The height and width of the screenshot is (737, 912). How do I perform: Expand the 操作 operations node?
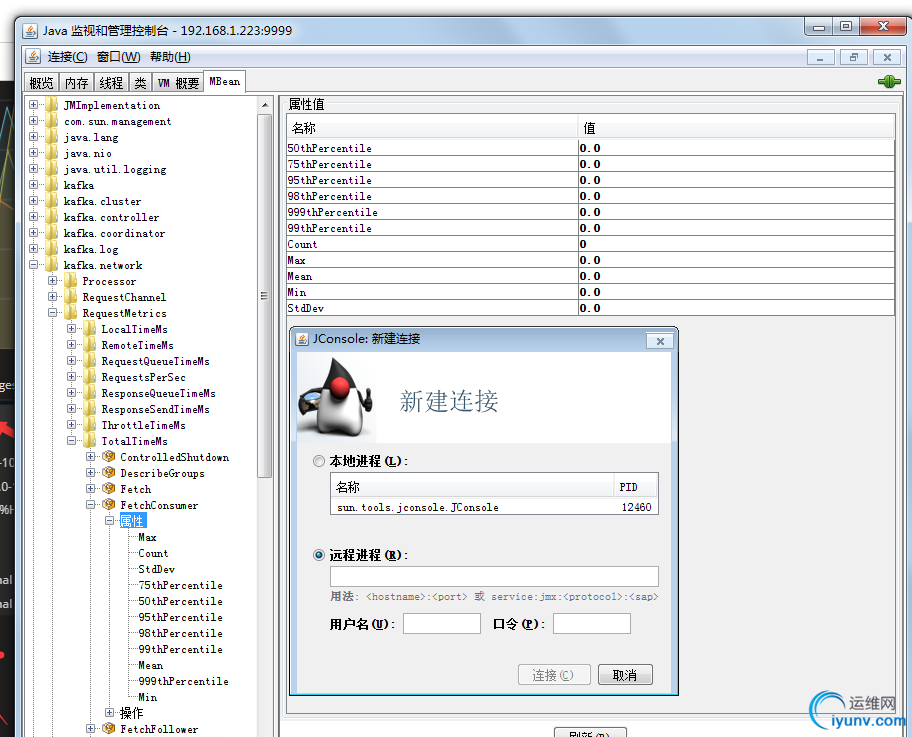pos(109,712)
